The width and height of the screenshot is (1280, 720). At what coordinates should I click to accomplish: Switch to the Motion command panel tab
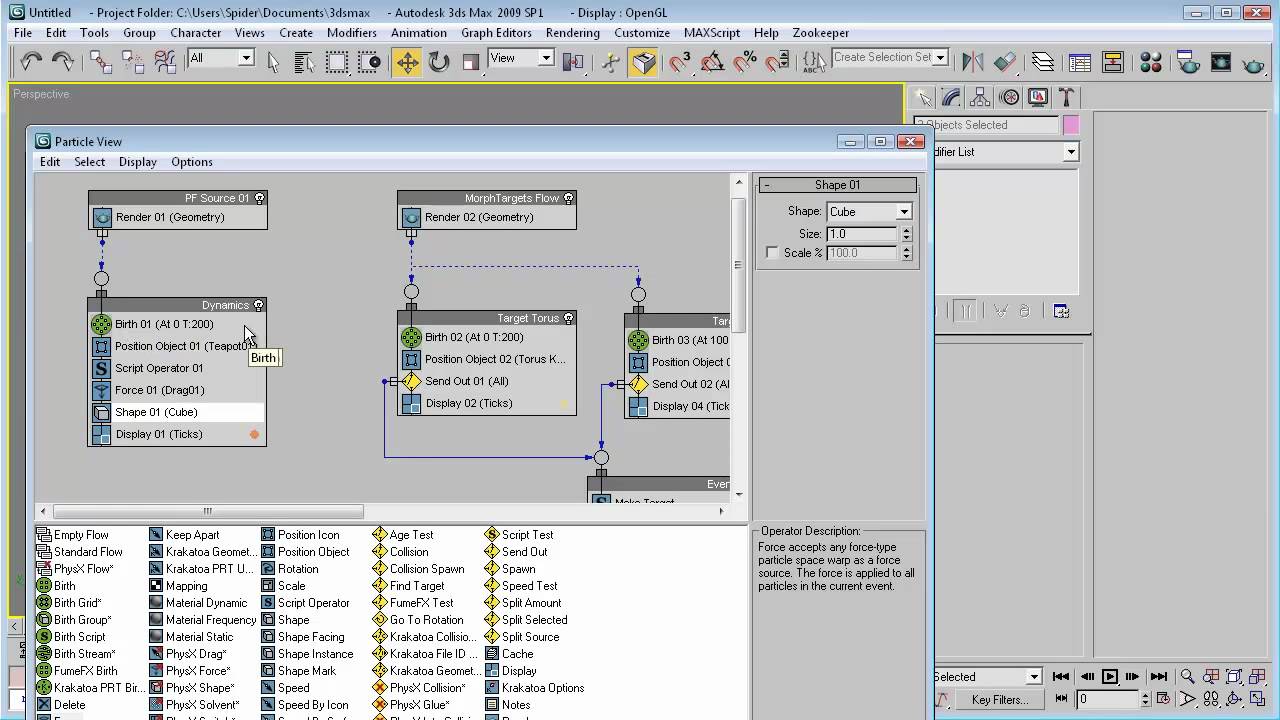[1009, 97]
